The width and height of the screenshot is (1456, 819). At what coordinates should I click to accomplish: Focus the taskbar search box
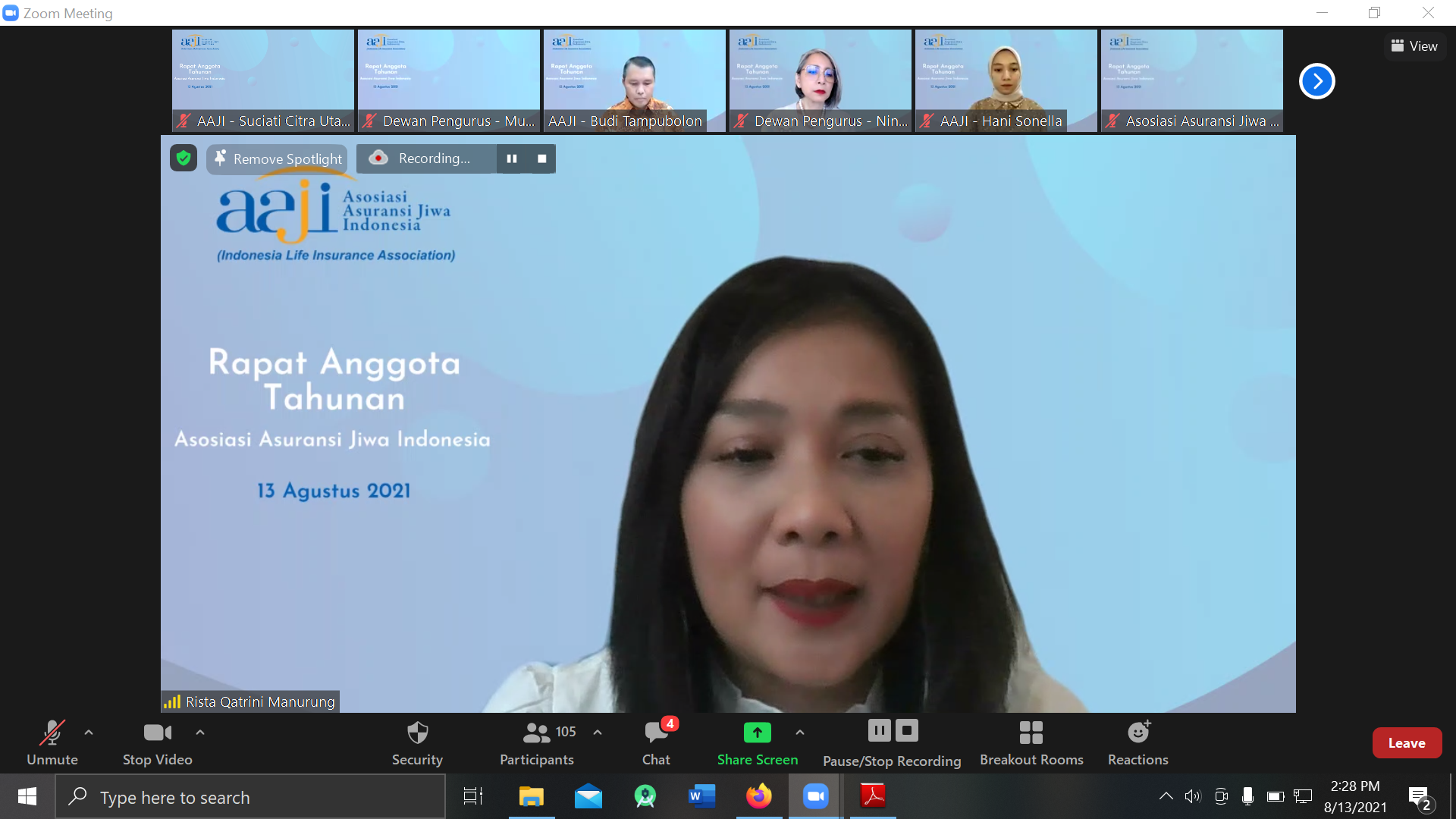250,797
